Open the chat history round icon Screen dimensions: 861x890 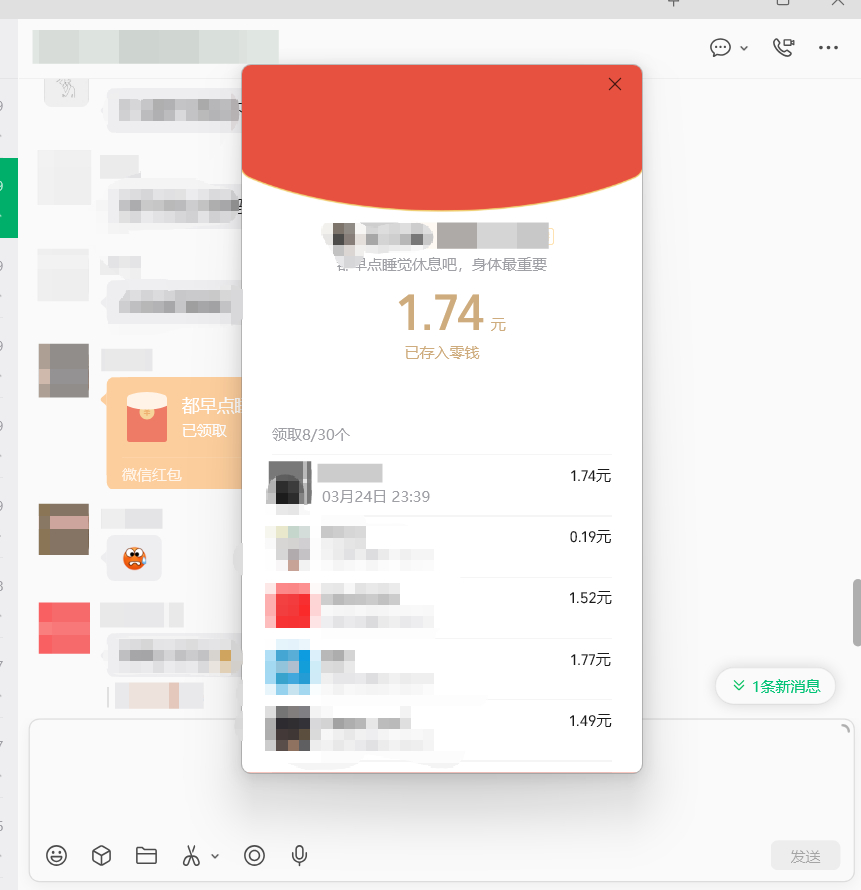coord(254,855)
